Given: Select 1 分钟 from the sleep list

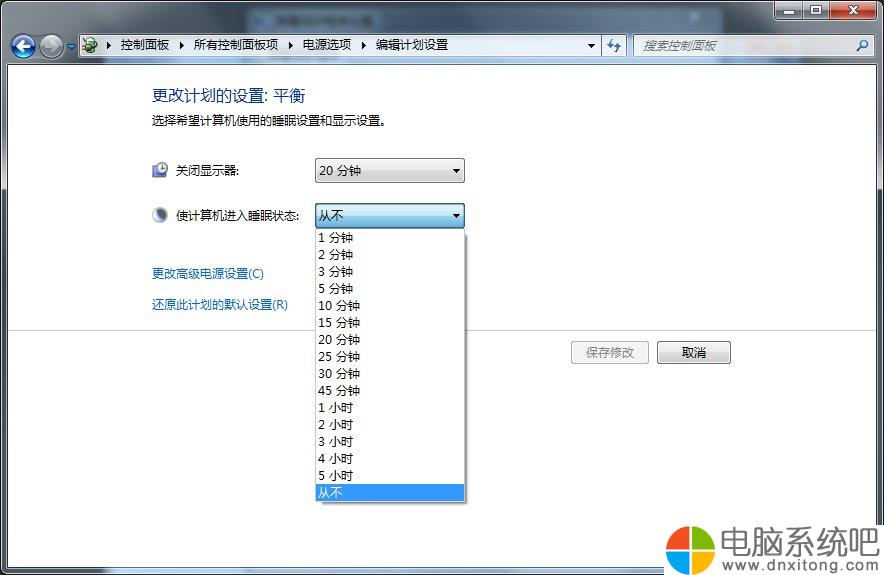Looking at the screenshot, I should pos(336,238).
